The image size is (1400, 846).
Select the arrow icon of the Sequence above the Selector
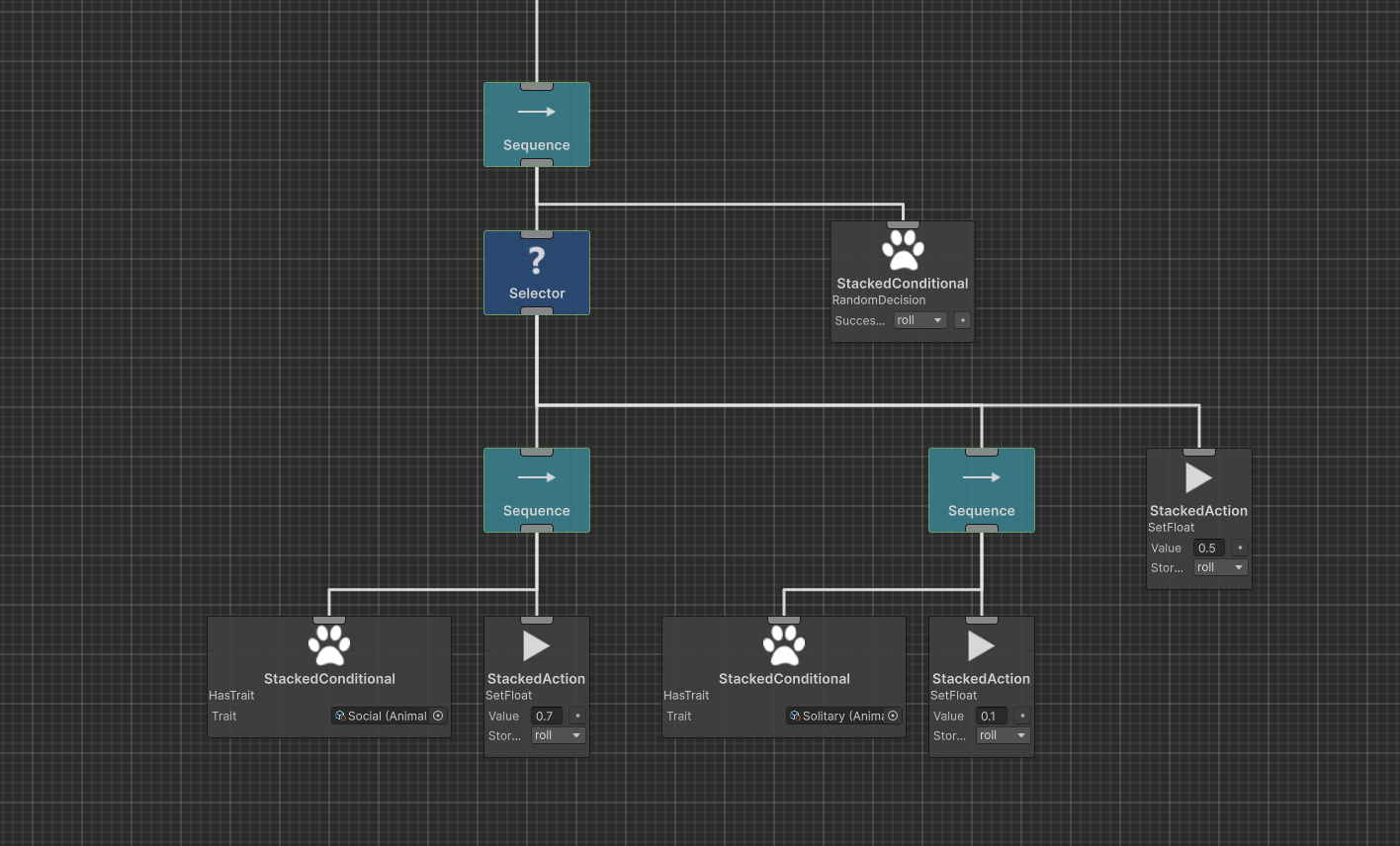tap(537, 112)
